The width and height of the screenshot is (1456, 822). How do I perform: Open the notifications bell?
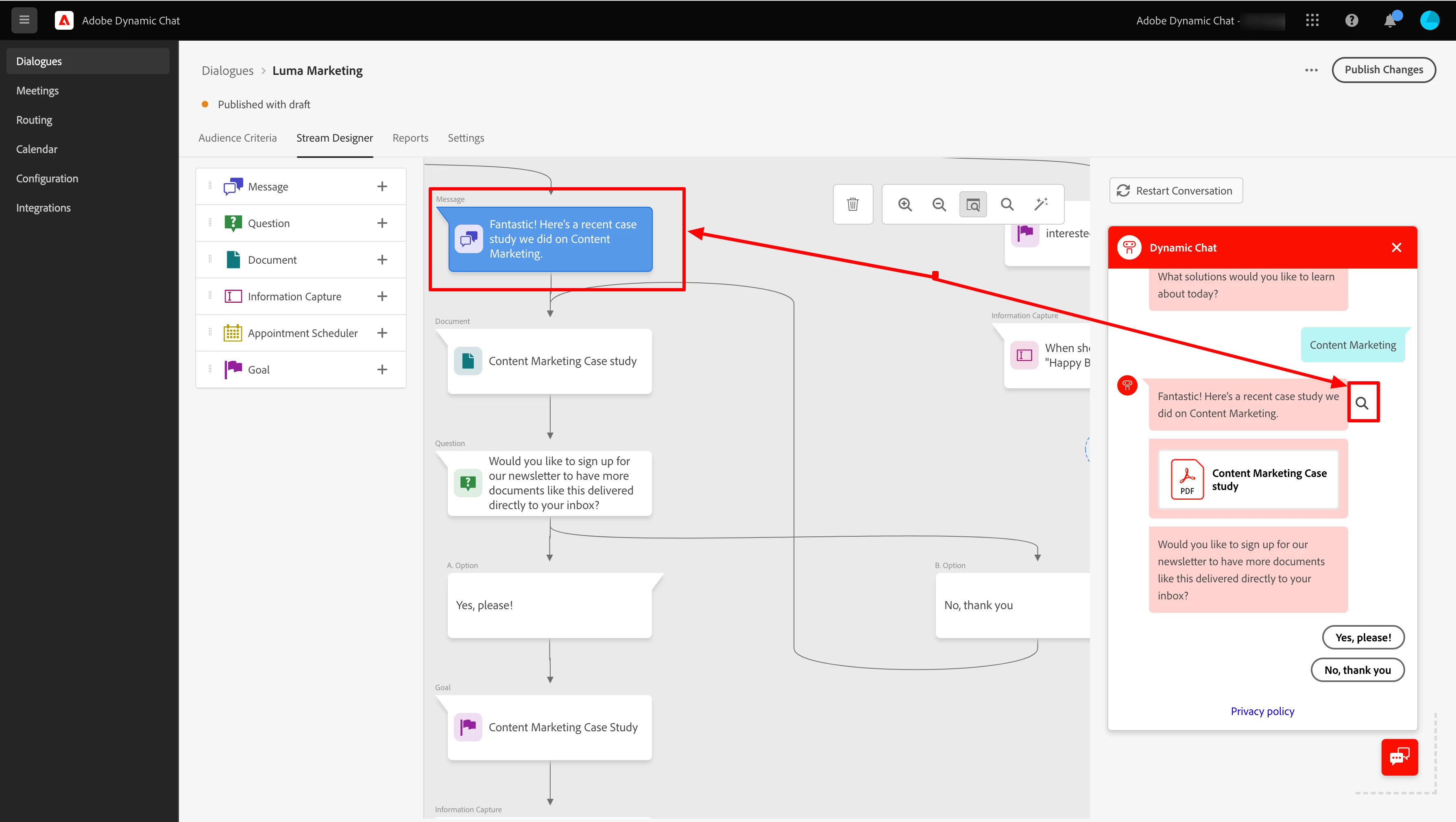coord(1390,21)
